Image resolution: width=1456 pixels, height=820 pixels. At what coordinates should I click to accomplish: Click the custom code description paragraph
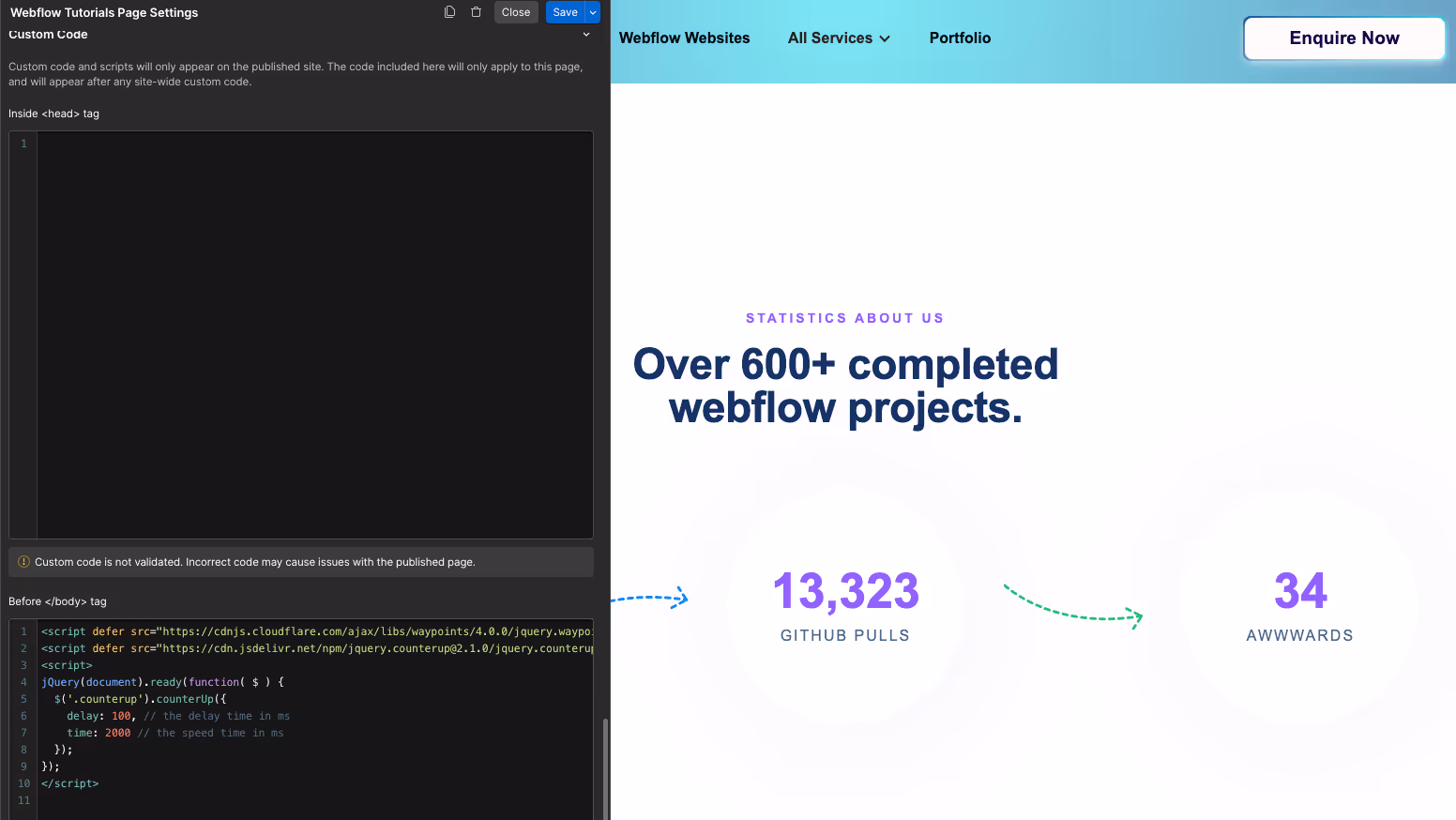pyautogui.click(x=296, y=74)
